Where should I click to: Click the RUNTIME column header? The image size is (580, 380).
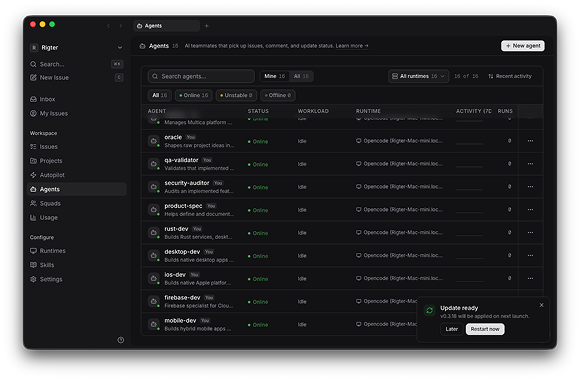pos(368,111)
